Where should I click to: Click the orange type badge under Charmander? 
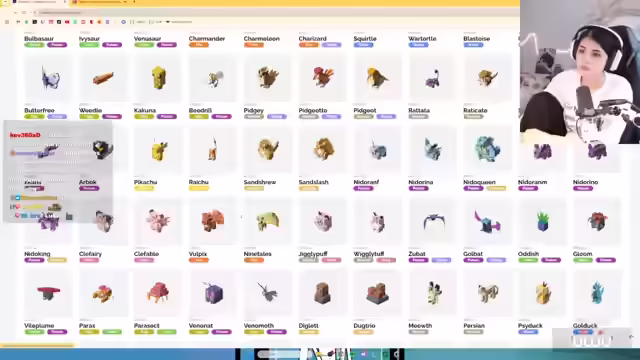pos(199,44)
